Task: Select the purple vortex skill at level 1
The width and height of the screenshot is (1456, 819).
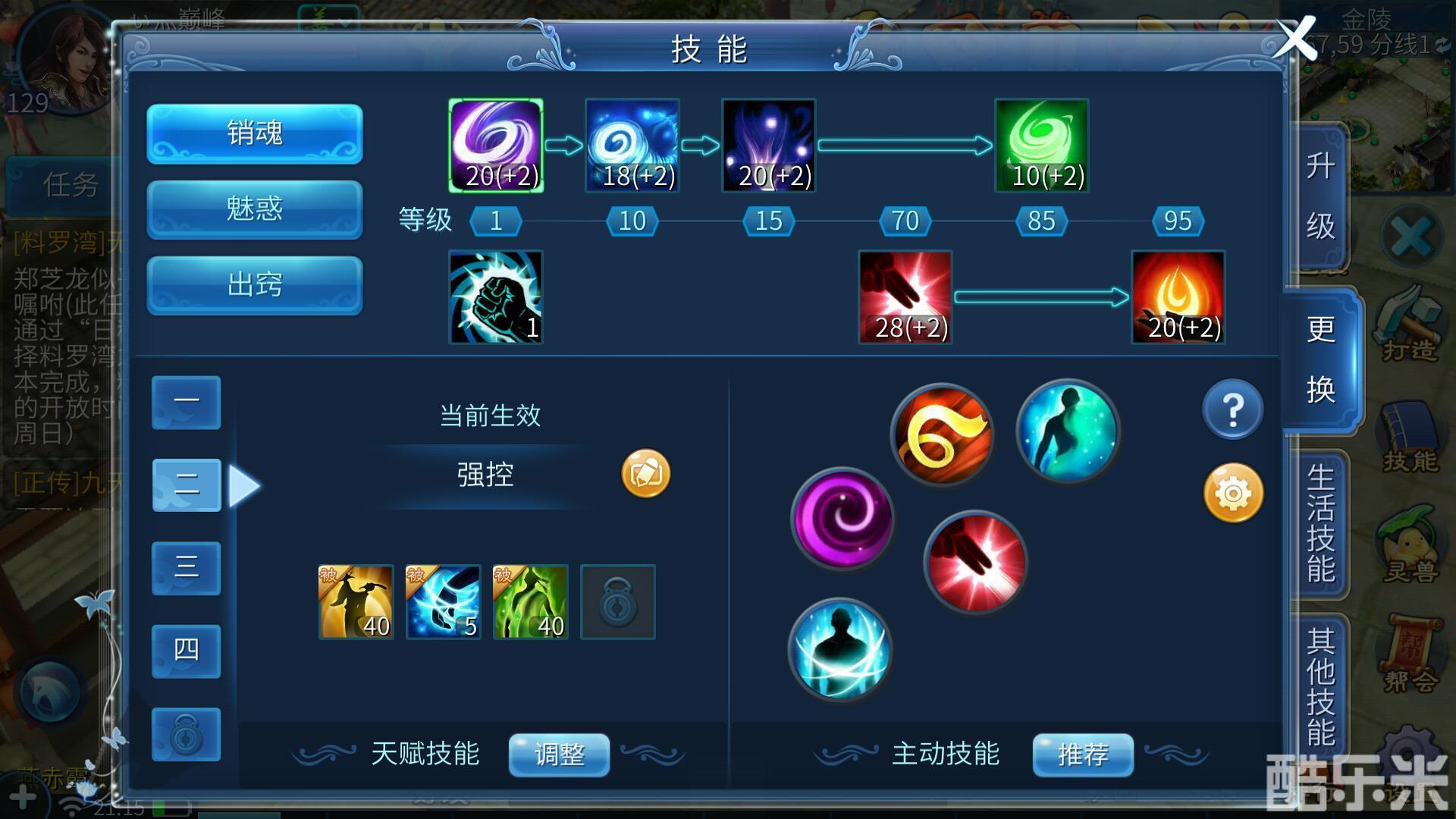Action: point(496,145)
